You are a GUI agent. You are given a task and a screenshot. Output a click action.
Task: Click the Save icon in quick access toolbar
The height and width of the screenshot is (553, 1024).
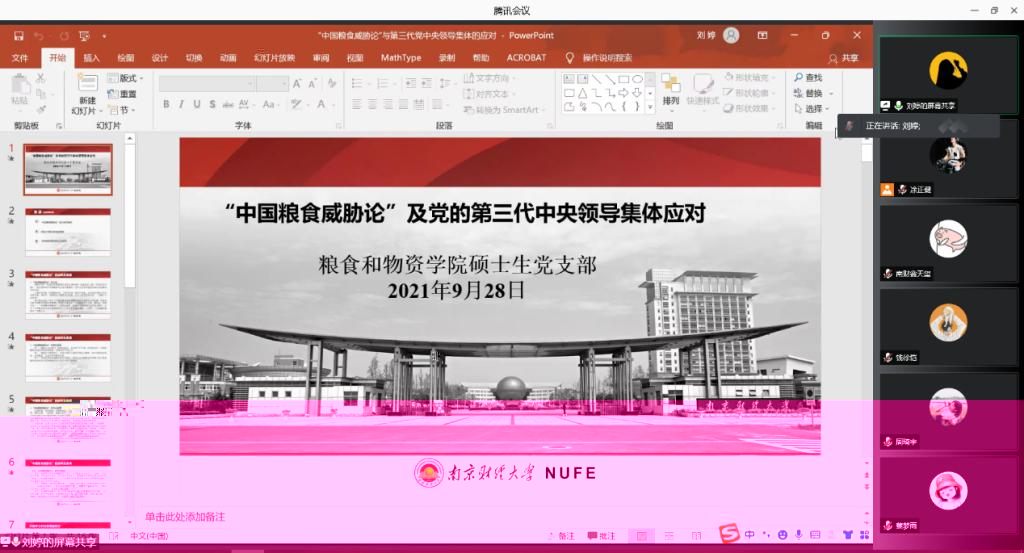pos(18,36)
